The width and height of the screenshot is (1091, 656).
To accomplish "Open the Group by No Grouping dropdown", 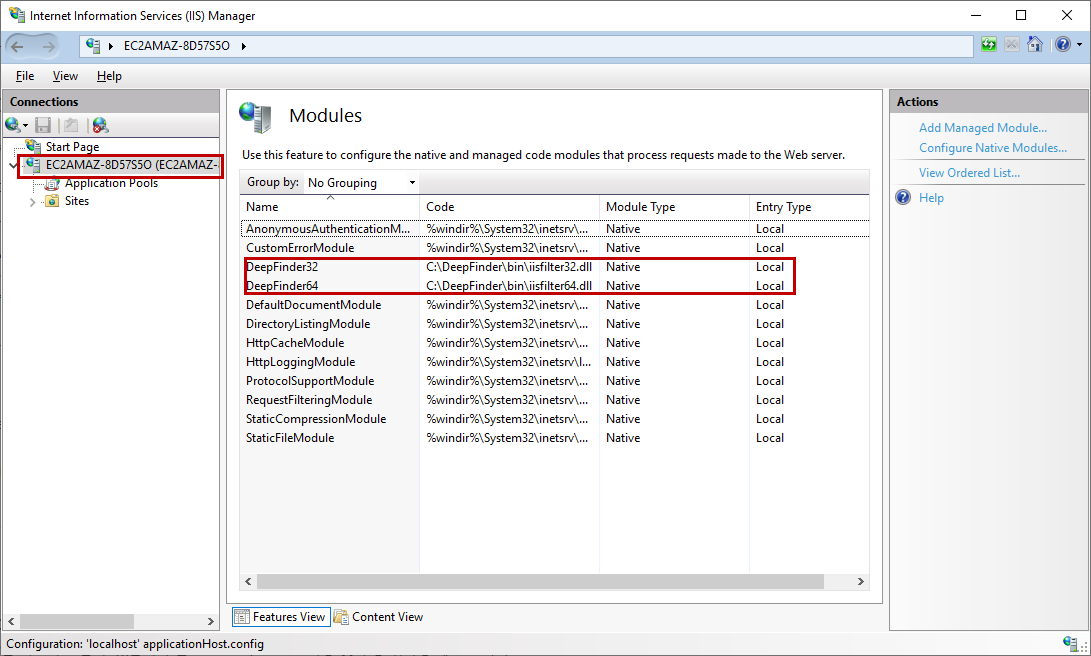I will 363,183.
